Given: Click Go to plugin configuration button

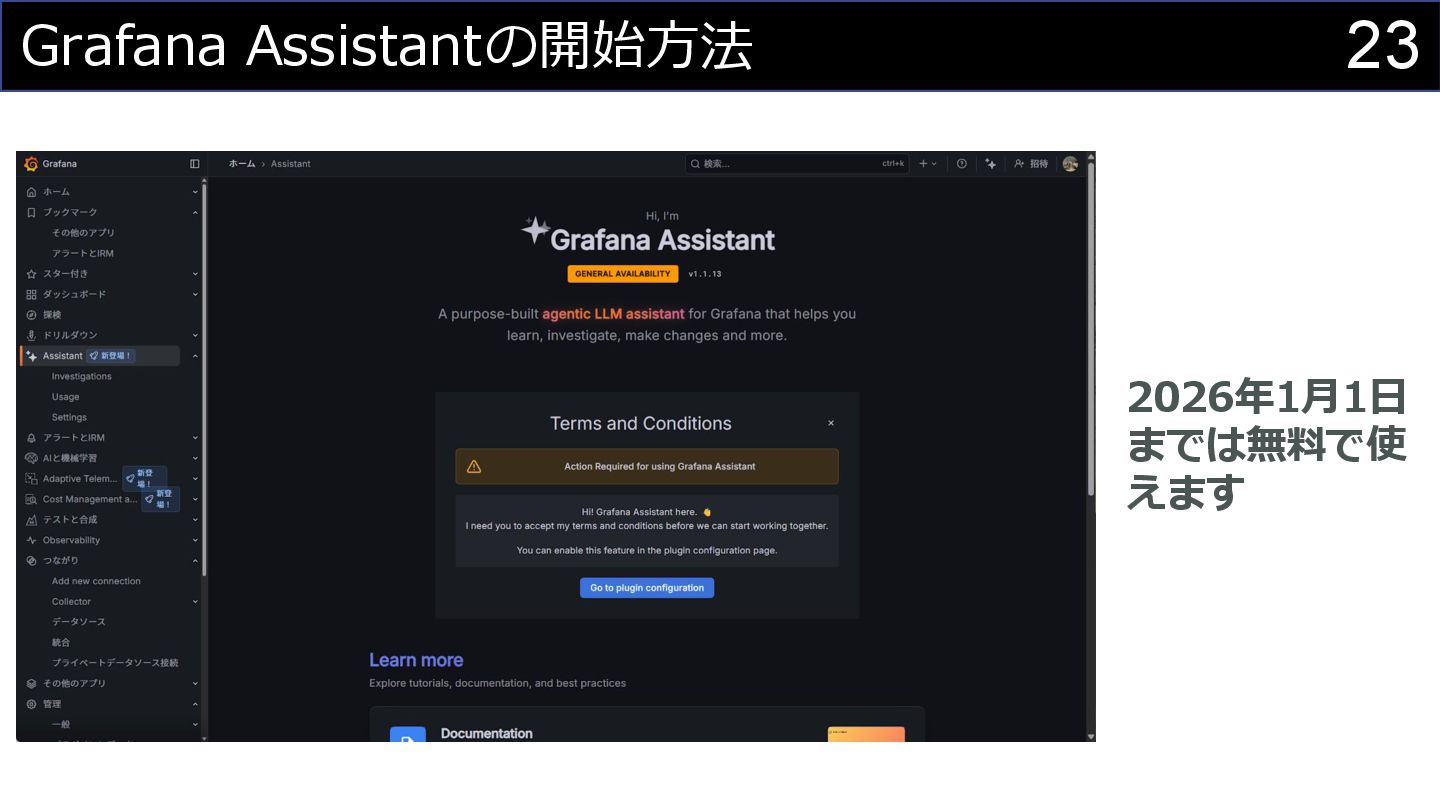Looking at the screenshot, I should tap(647, 588).
